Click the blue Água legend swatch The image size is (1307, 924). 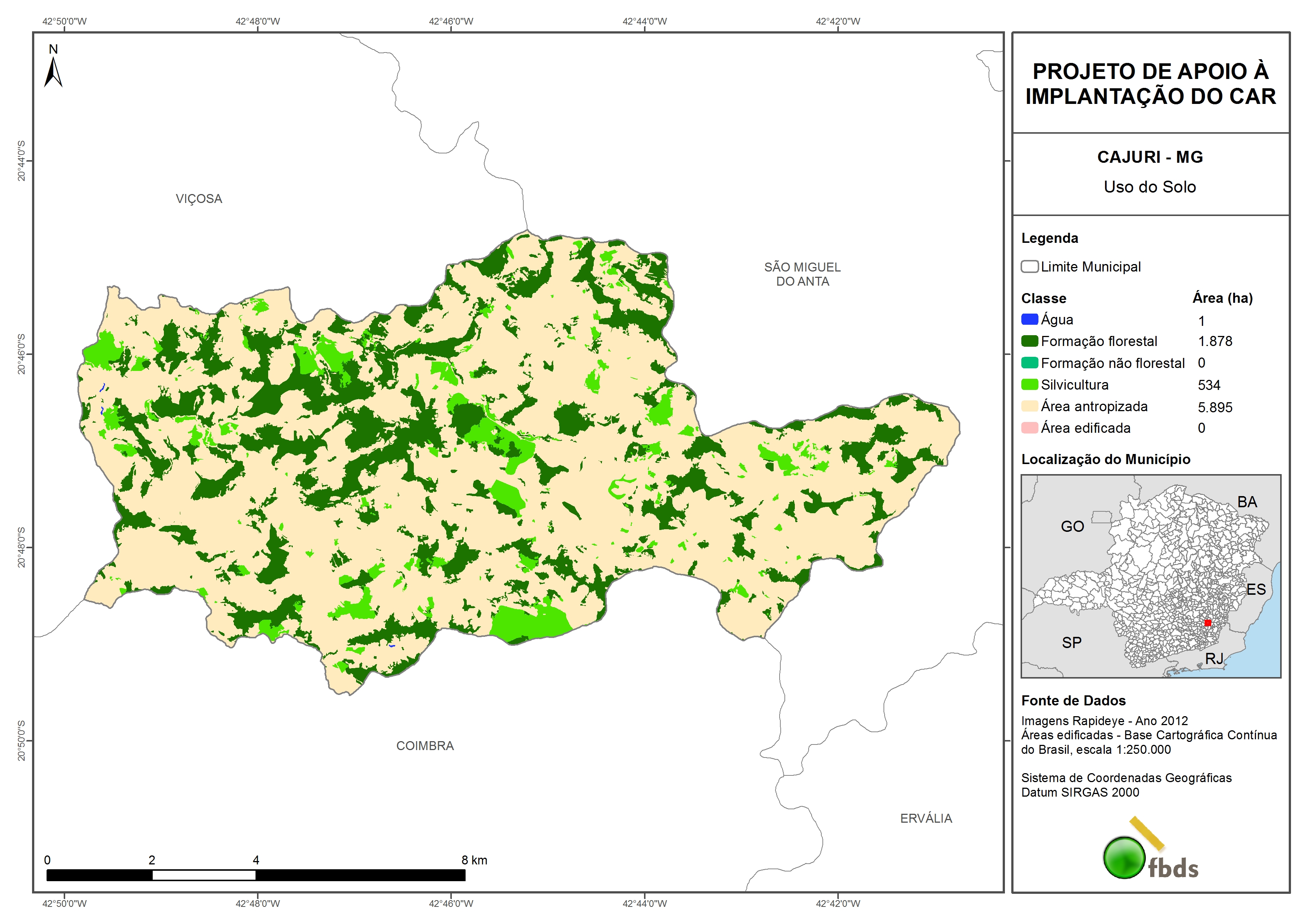pyautogui.click(x=1029, y=320)
